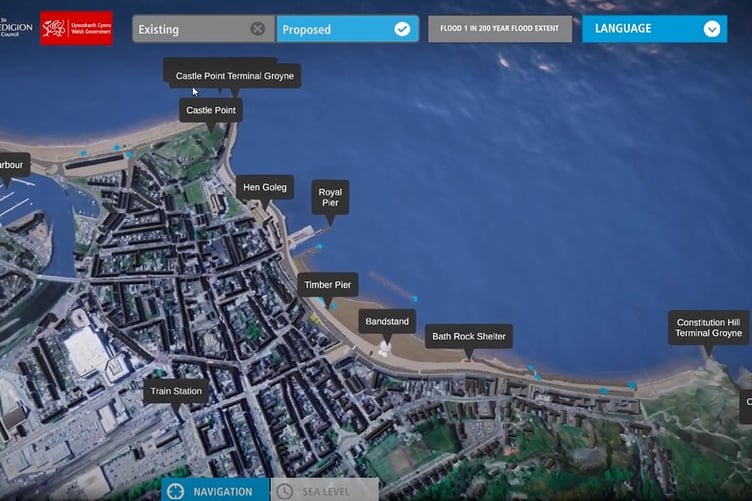Select the Timber Pier marker
Image resolution: width=752 pixels, height=501 pixels.
tap(328, 285)
